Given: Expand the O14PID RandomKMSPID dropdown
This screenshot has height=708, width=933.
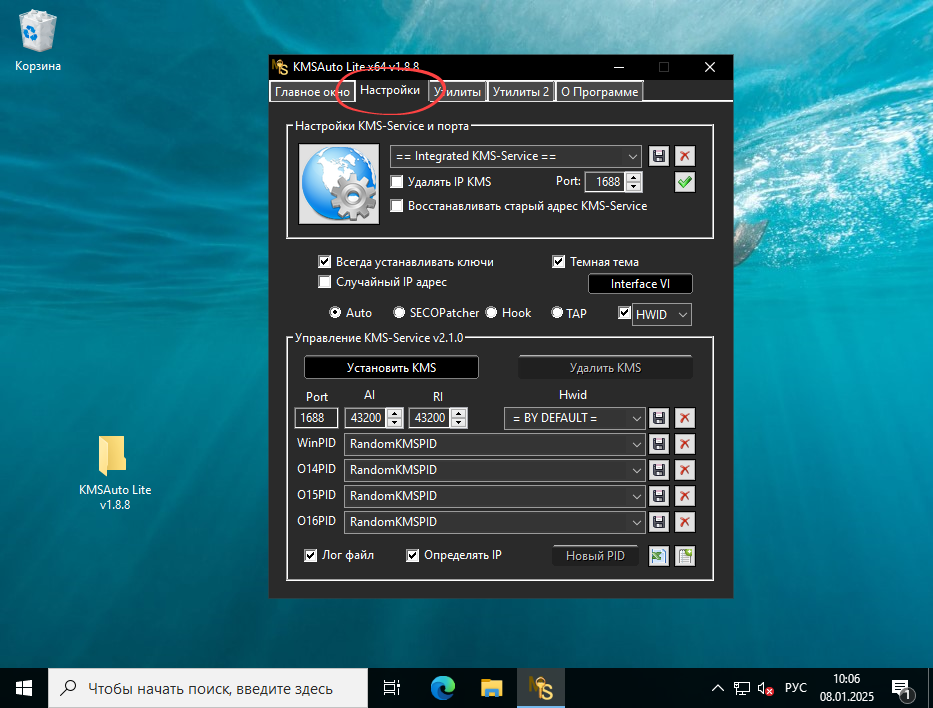Looking at the screenshot, I should click(x=637, y=470).
